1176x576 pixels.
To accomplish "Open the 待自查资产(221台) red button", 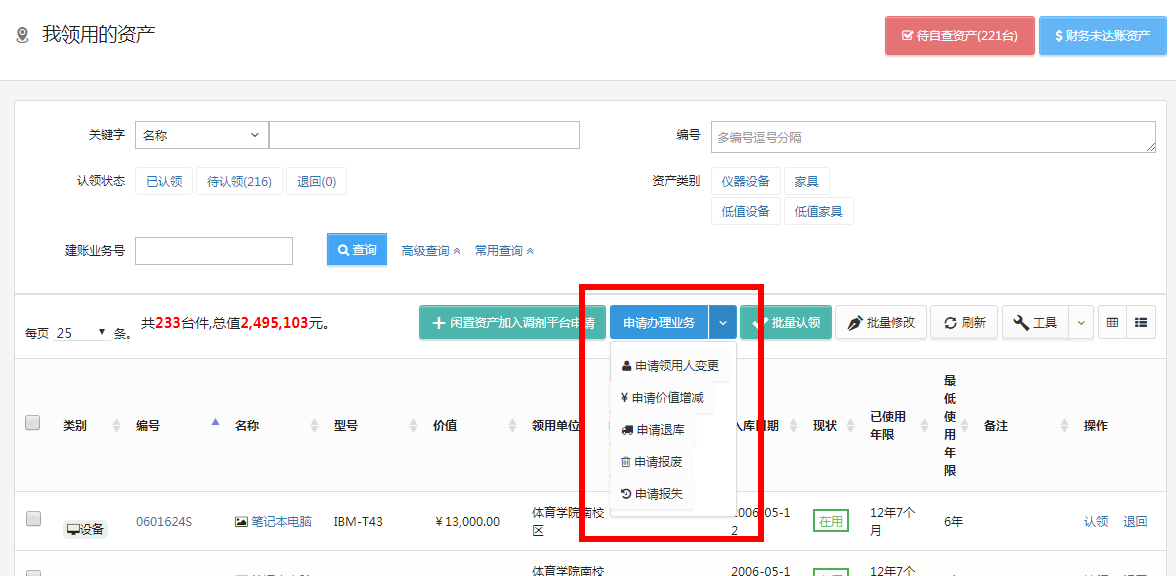I will click(959, 36).
